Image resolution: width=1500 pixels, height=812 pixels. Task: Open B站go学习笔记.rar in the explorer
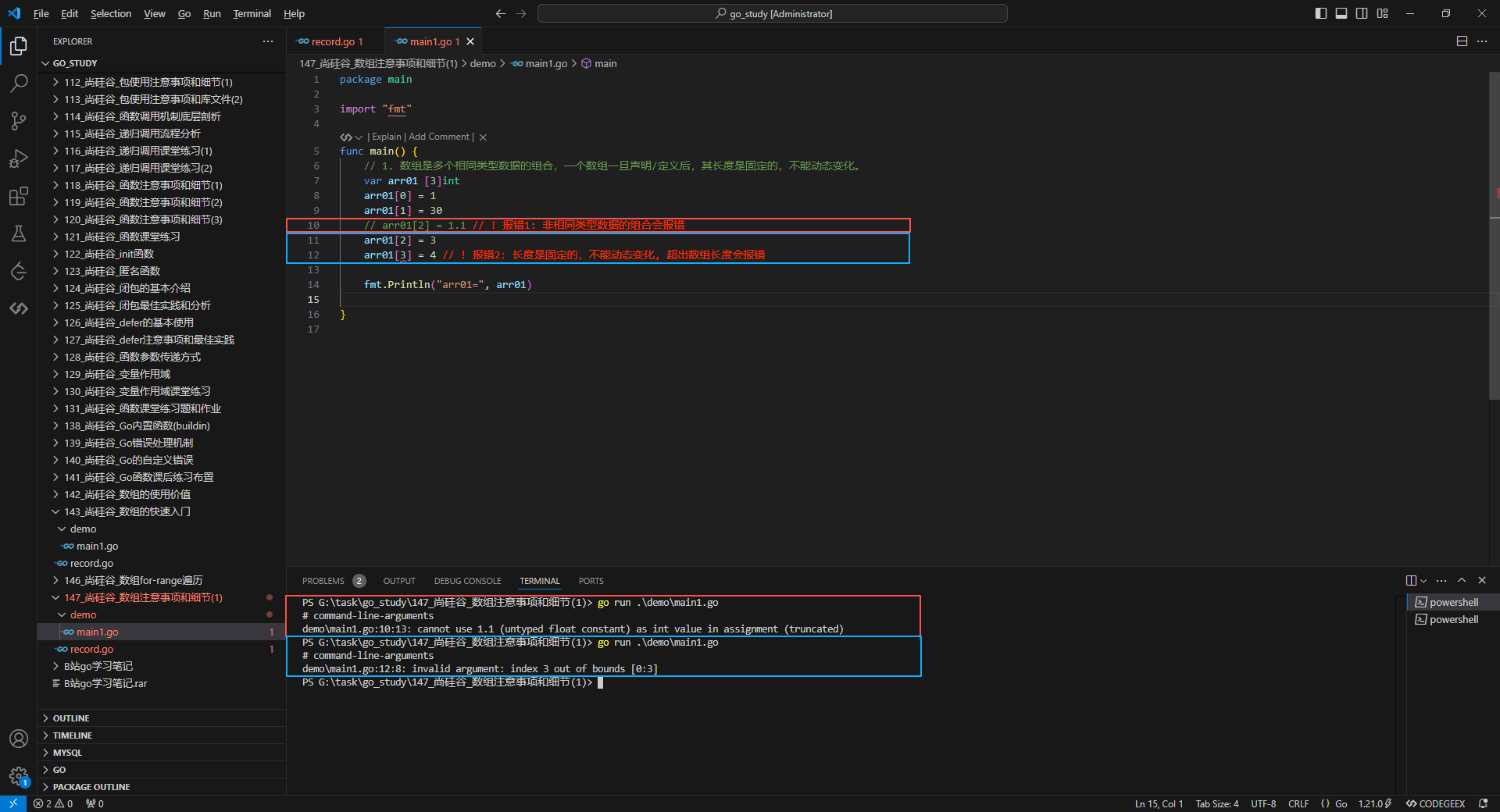162,683
